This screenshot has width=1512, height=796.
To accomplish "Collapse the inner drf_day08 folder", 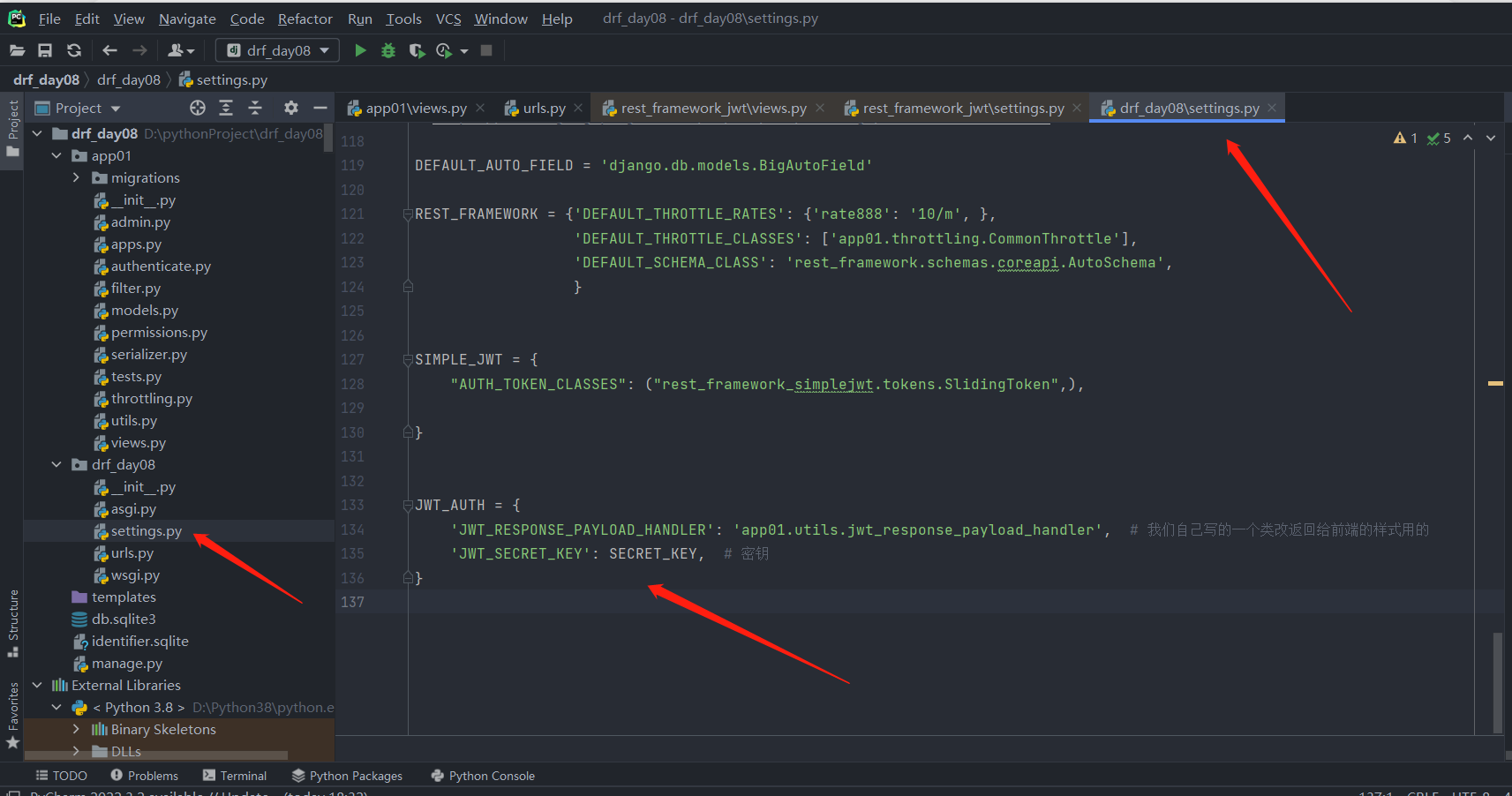I will pyautogui.click(x=56, y=464).
